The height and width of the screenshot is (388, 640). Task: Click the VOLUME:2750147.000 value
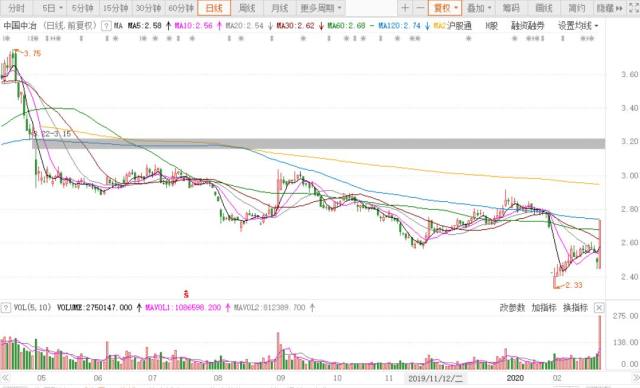tap(94, 308)
